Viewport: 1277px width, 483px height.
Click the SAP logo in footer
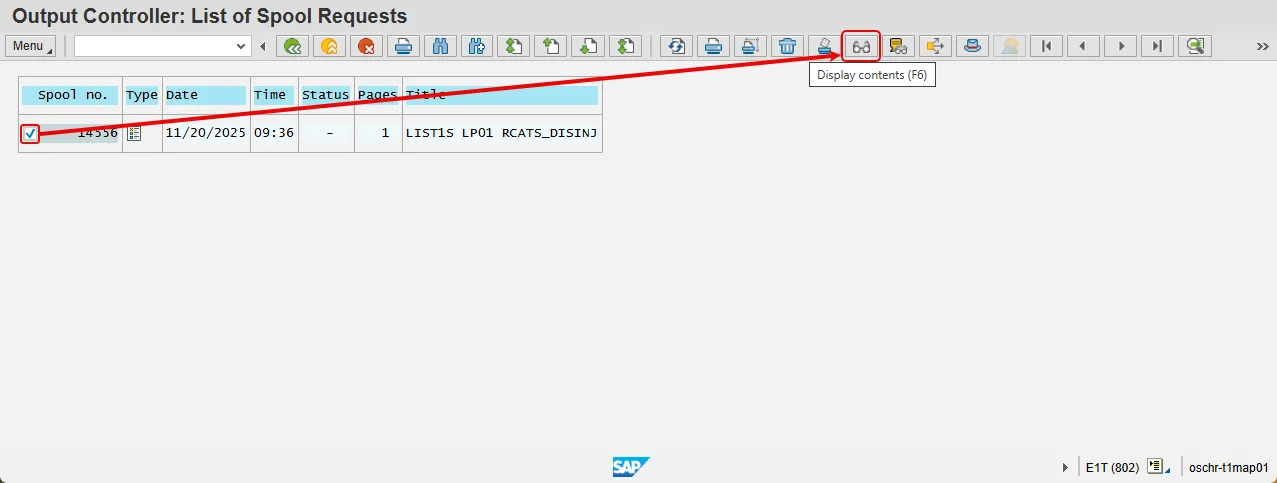coord(632,467)
